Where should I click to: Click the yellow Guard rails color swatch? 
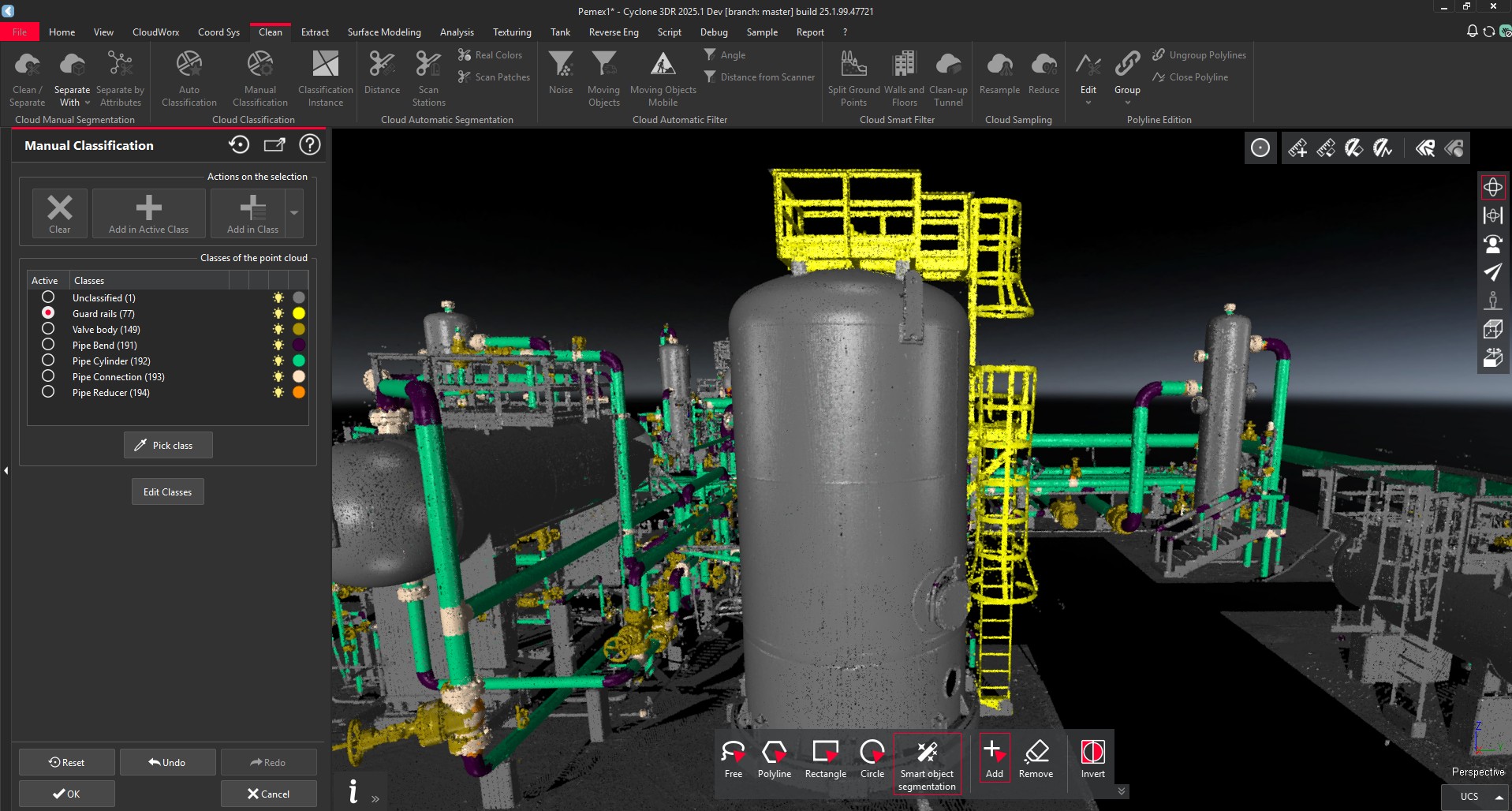tap(297, 313)
